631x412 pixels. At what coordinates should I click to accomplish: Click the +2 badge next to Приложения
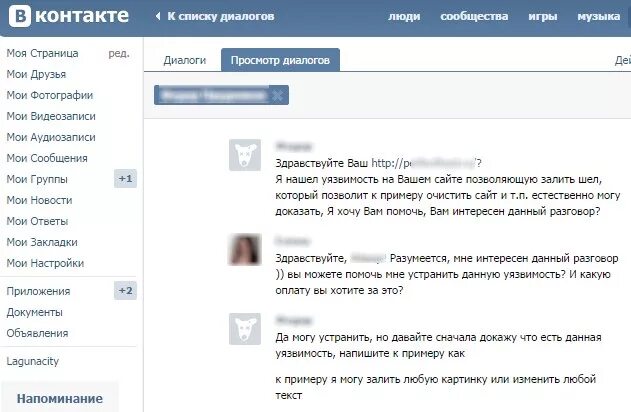coord(125,290)
